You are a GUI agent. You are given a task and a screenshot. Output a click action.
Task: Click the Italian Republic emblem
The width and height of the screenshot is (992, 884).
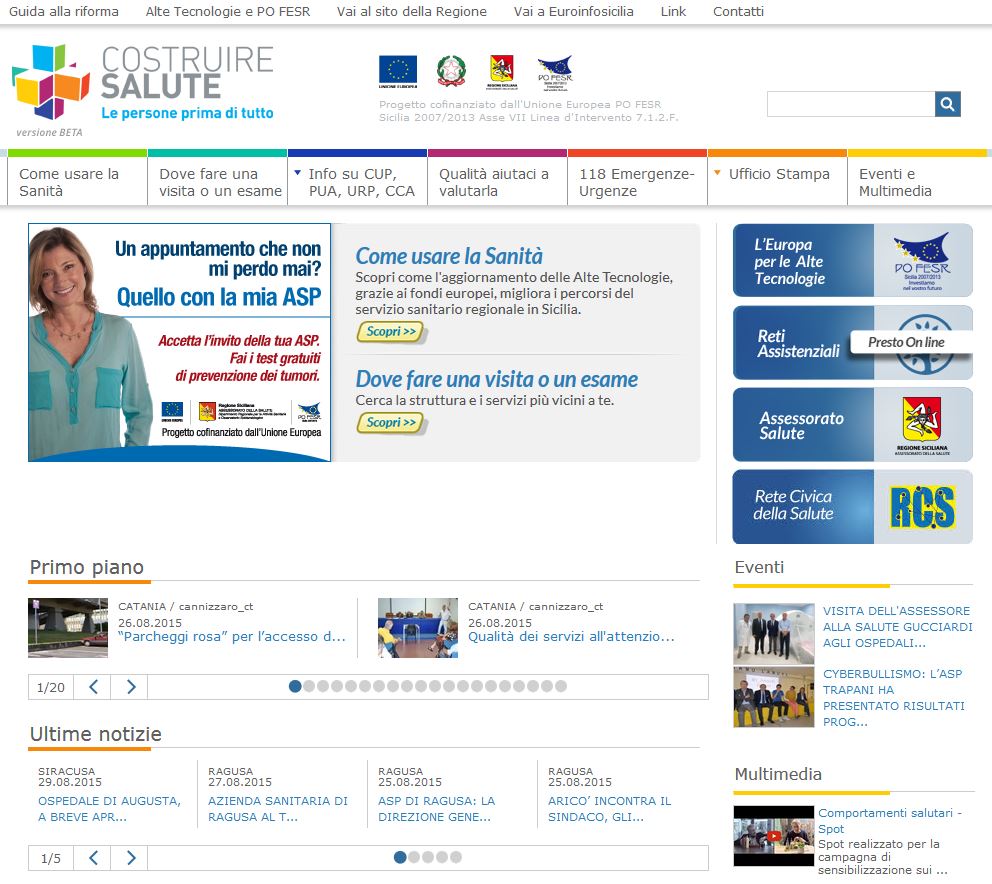[451, 71]
